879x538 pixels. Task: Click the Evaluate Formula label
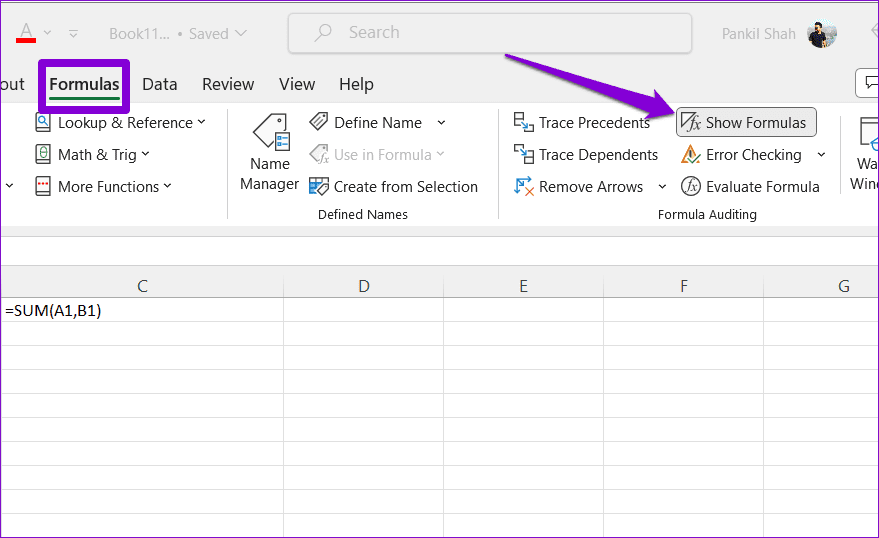[x=762, y=187]
